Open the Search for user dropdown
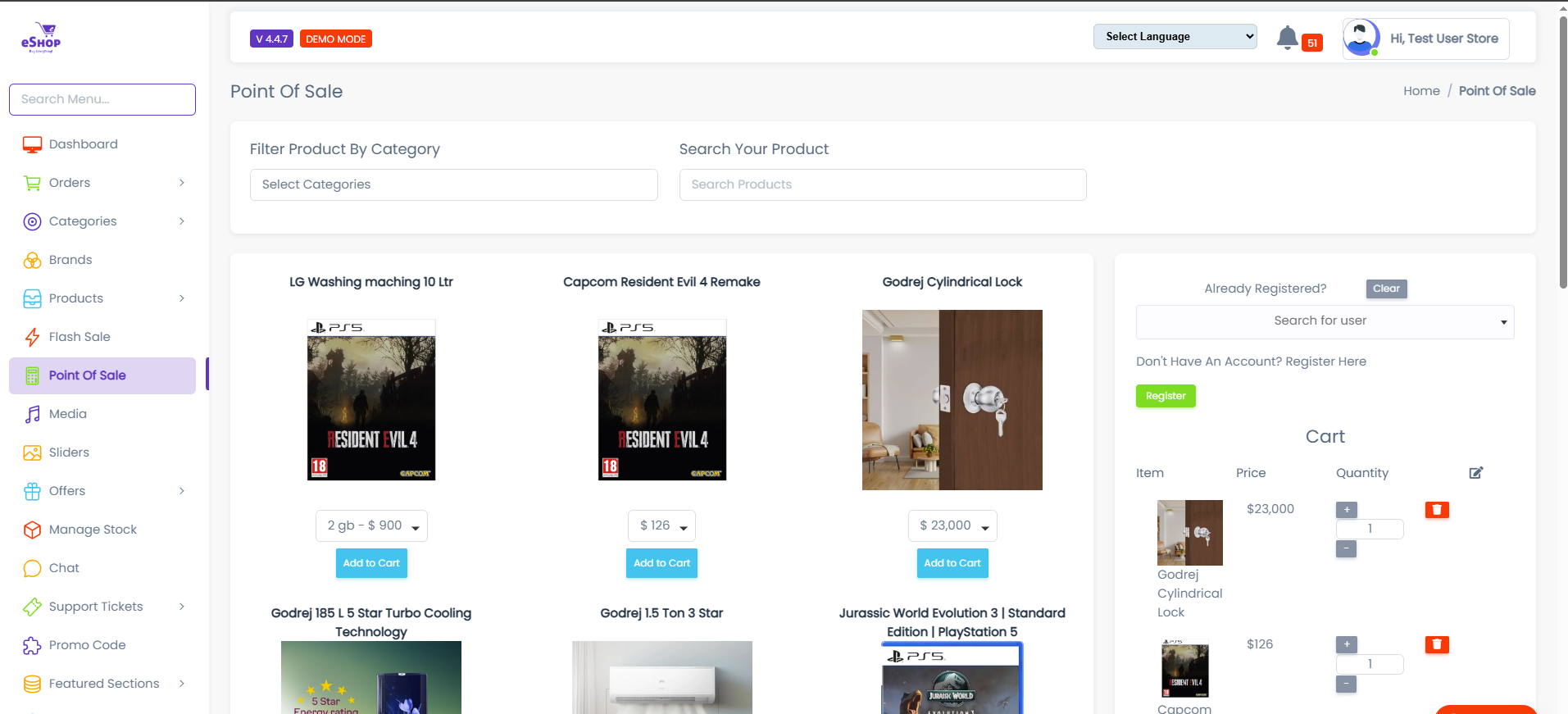The height and width of the screenshot is (714, 1568). pos(1325,321)
